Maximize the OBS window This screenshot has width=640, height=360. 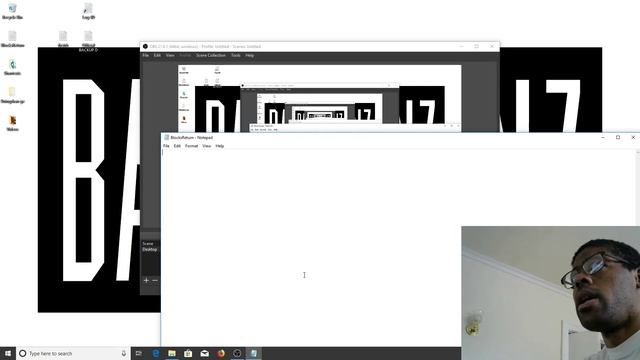click(476, 47)
